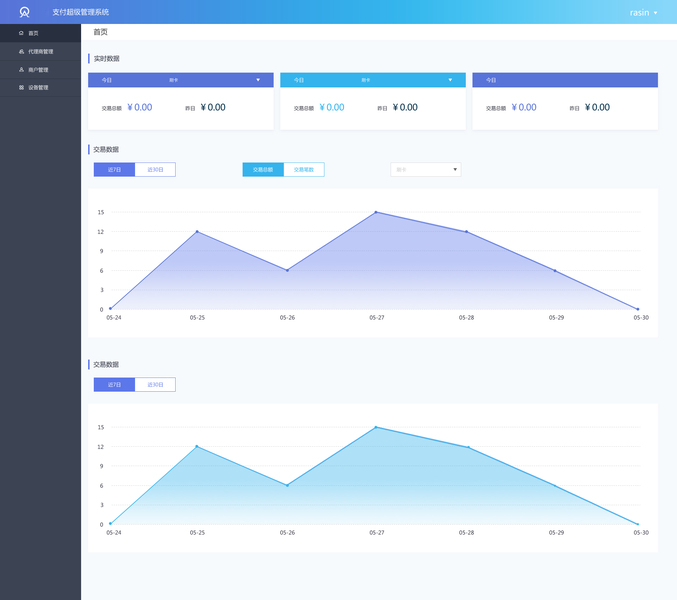Open the 首页 sidebar menu item
Viewport: 677px width, 600px height.
click(40, 33)
